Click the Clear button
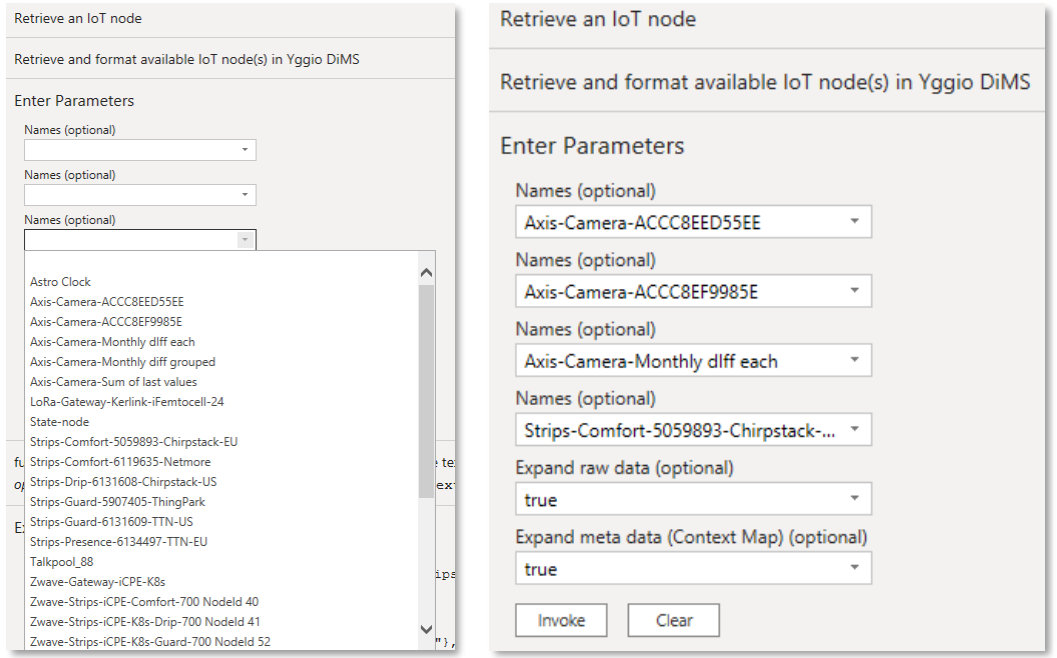This screenshot has width=1057, height=658. [x=673, y=620]
